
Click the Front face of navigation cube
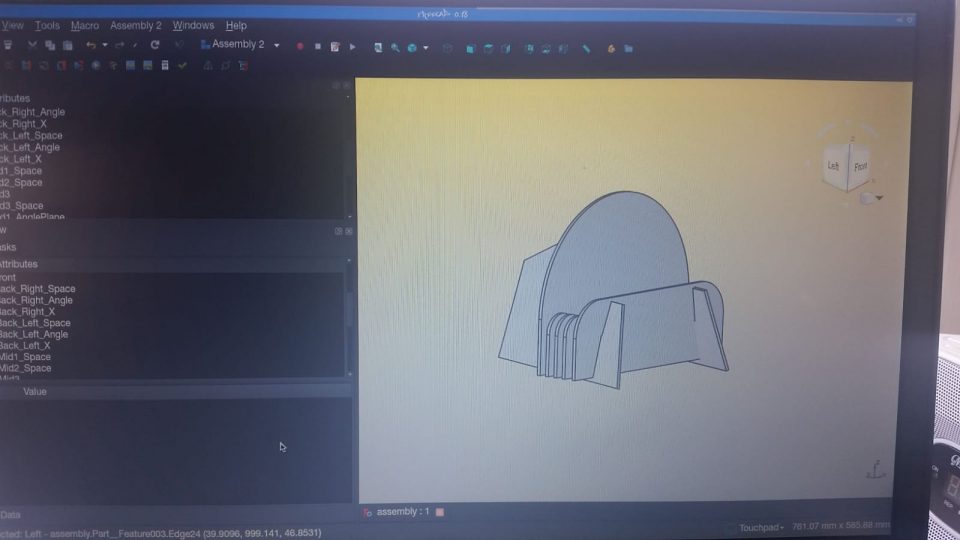click(x=860, y=167)
